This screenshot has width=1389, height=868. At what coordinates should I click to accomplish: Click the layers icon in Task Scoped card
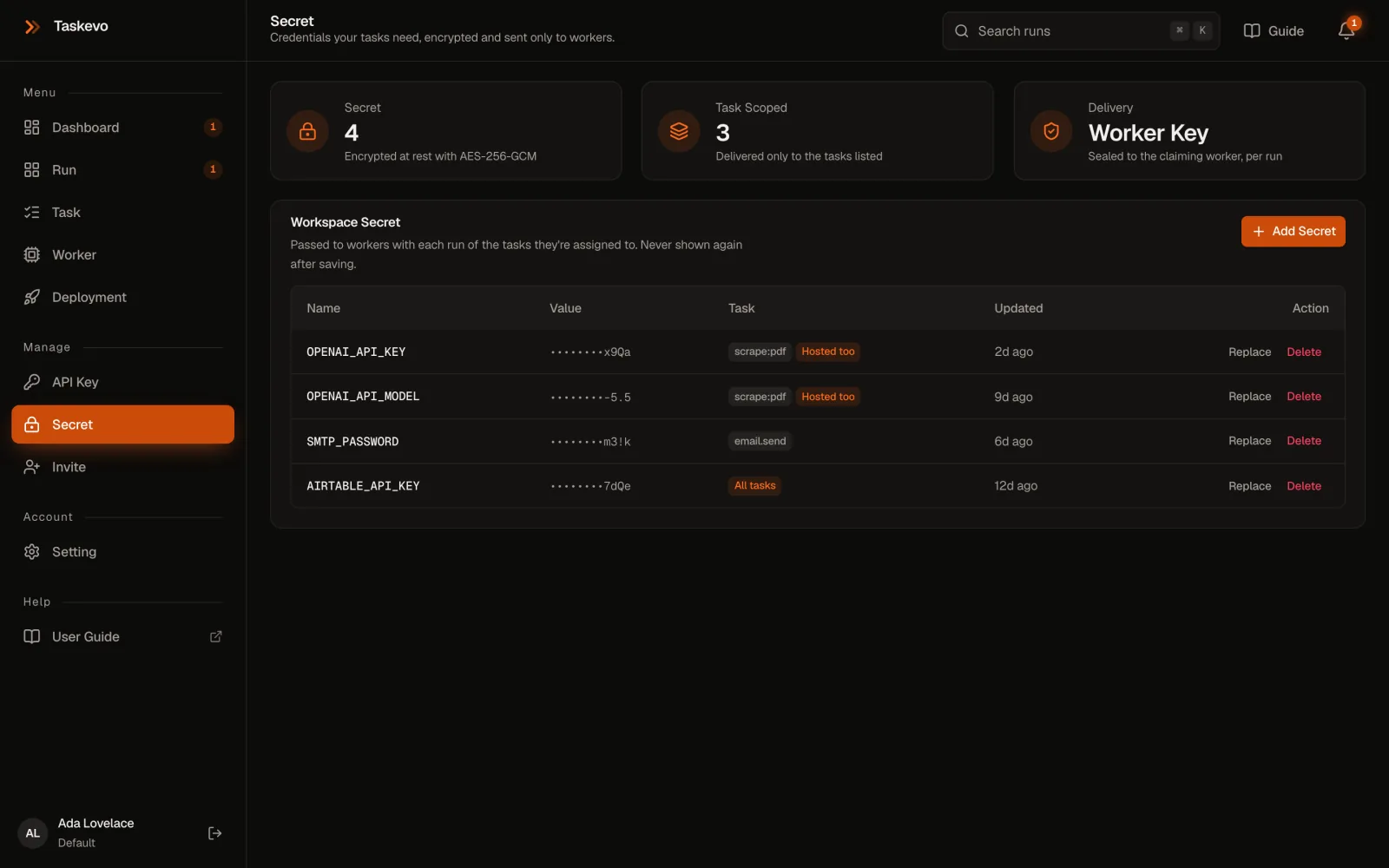tap(679, 131)
